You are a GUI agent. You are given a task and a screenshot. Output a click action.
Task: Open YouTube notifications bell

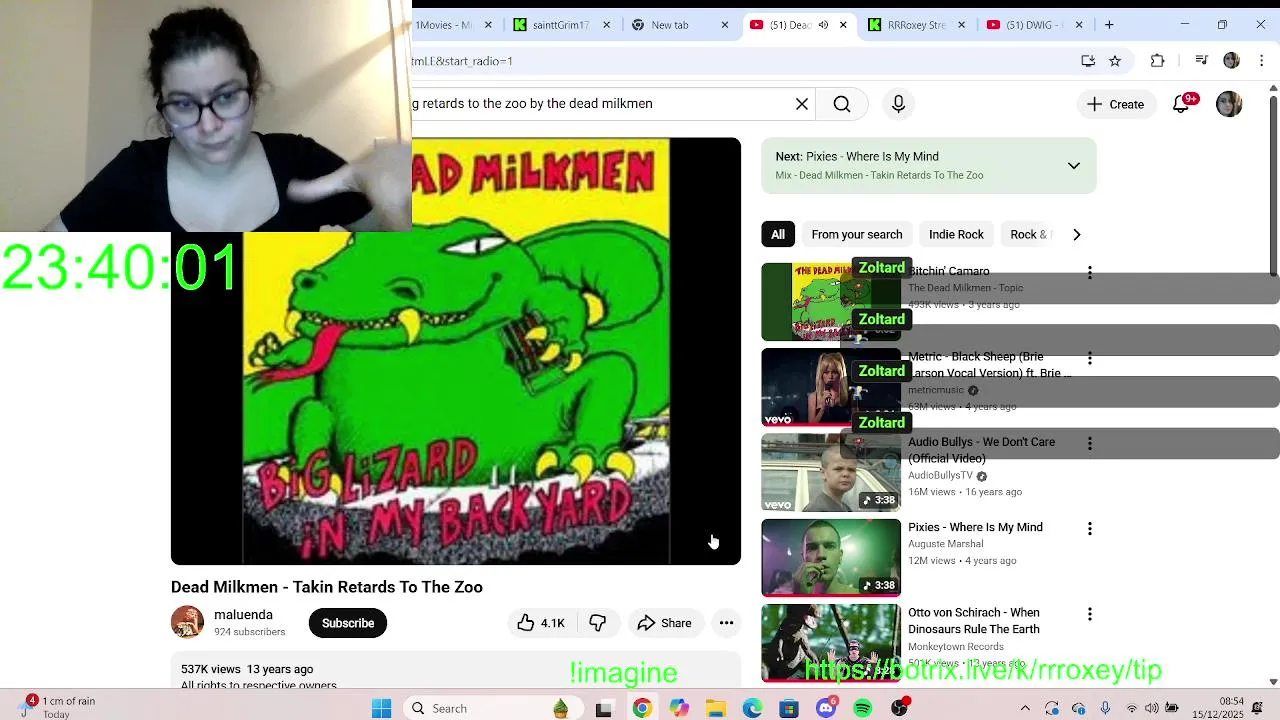[x=1182, y=104]
